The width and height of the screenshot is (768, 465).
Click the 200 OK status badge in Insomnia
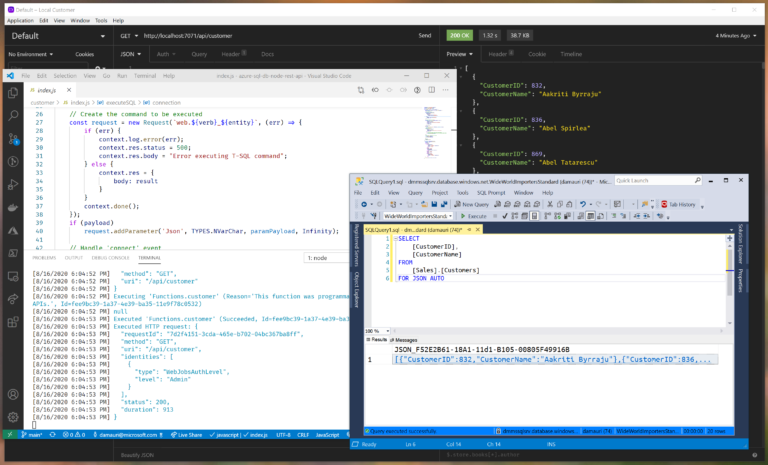tap(459, 36)
